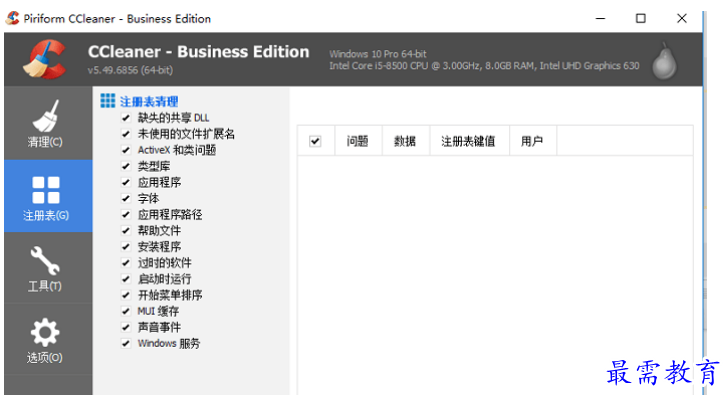Click the Windows 10 Pro 64-bit system text
Viewport: 728px width, 404px height.
(x=377, y=54)
